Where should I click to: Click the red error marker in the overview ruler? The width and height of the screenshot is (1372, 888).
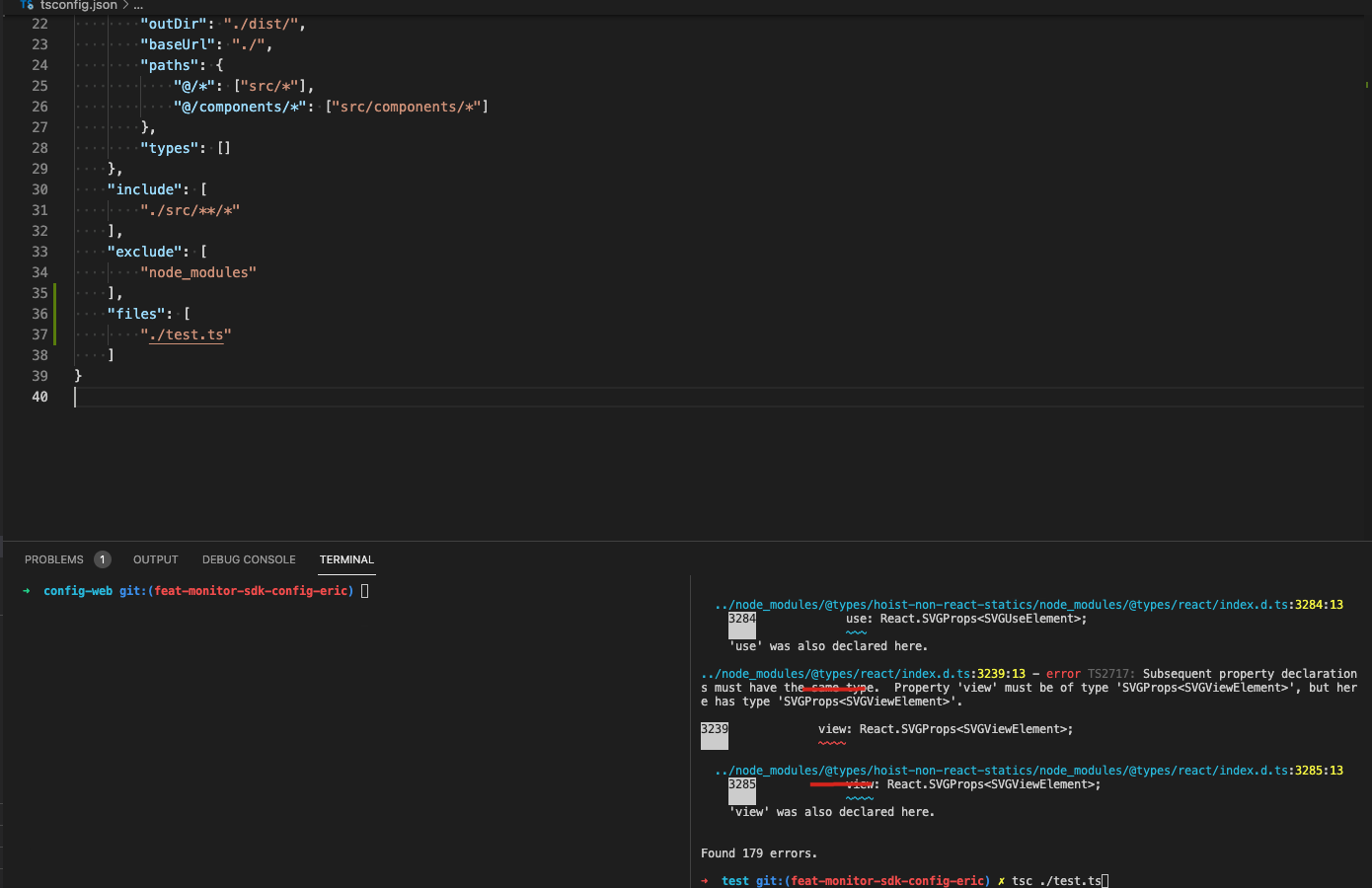click(x=1366, y=85)
